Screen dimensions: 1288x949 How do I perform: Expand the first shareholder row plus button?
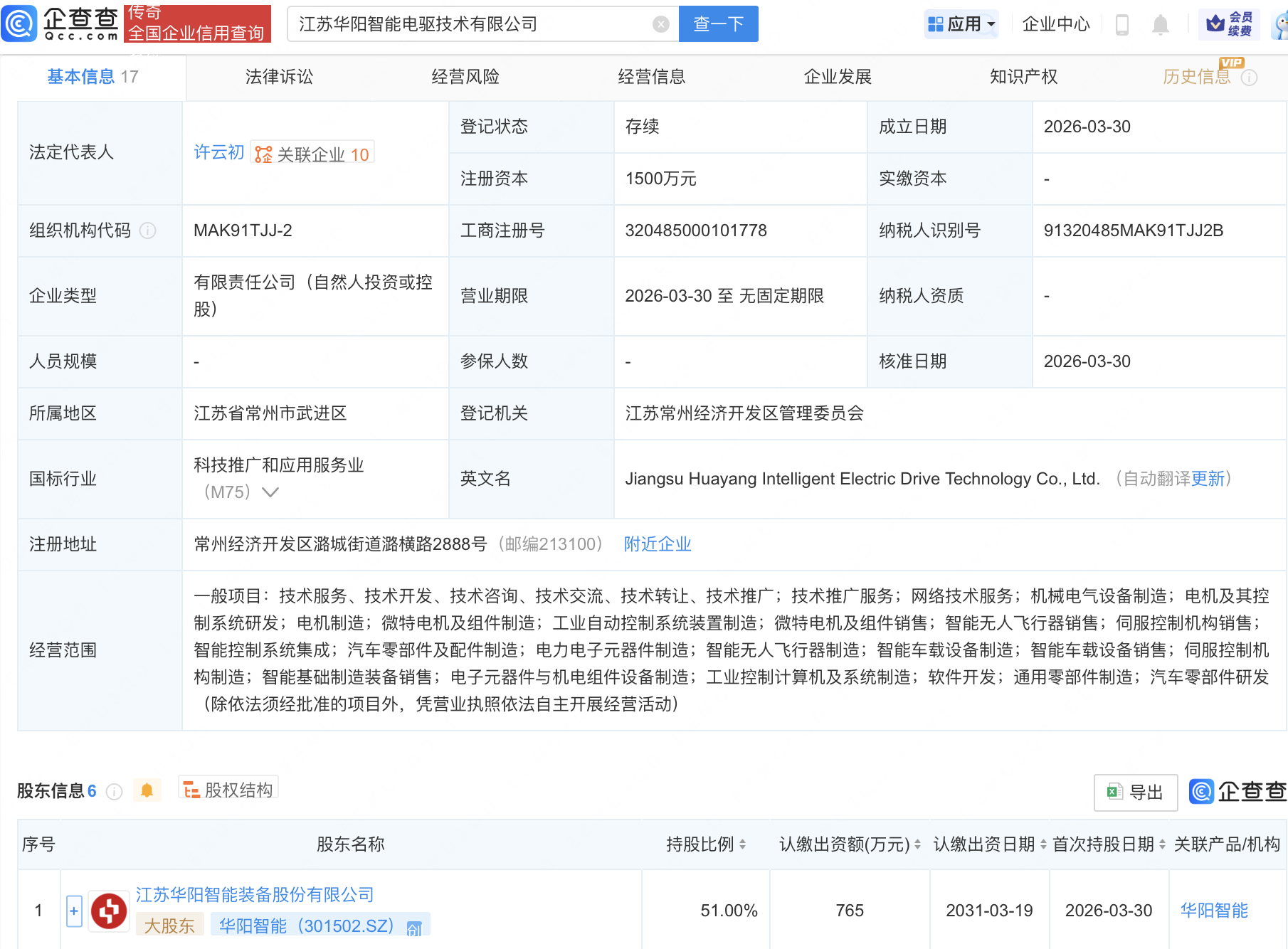74,911
